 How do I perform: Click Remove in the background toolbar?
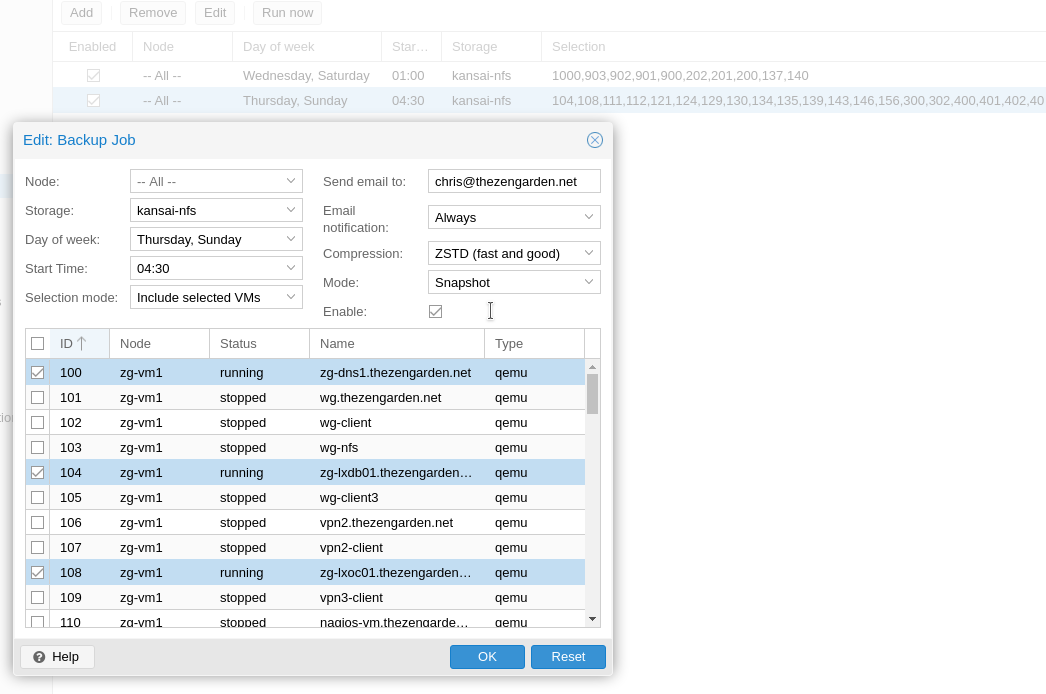pyautogui.click(x=153, y=13)
